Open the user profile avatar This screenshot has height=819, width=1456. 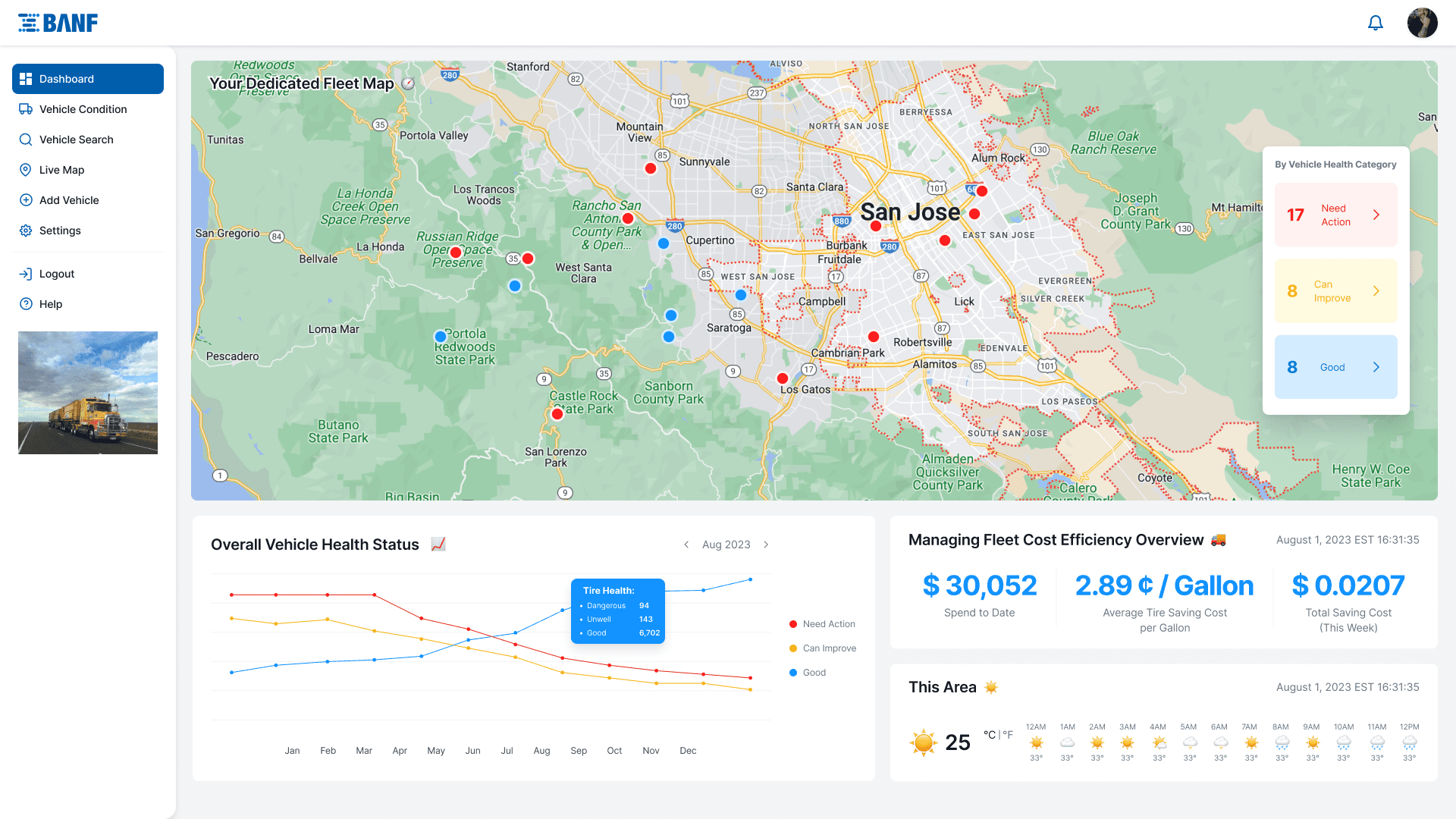1423,23
